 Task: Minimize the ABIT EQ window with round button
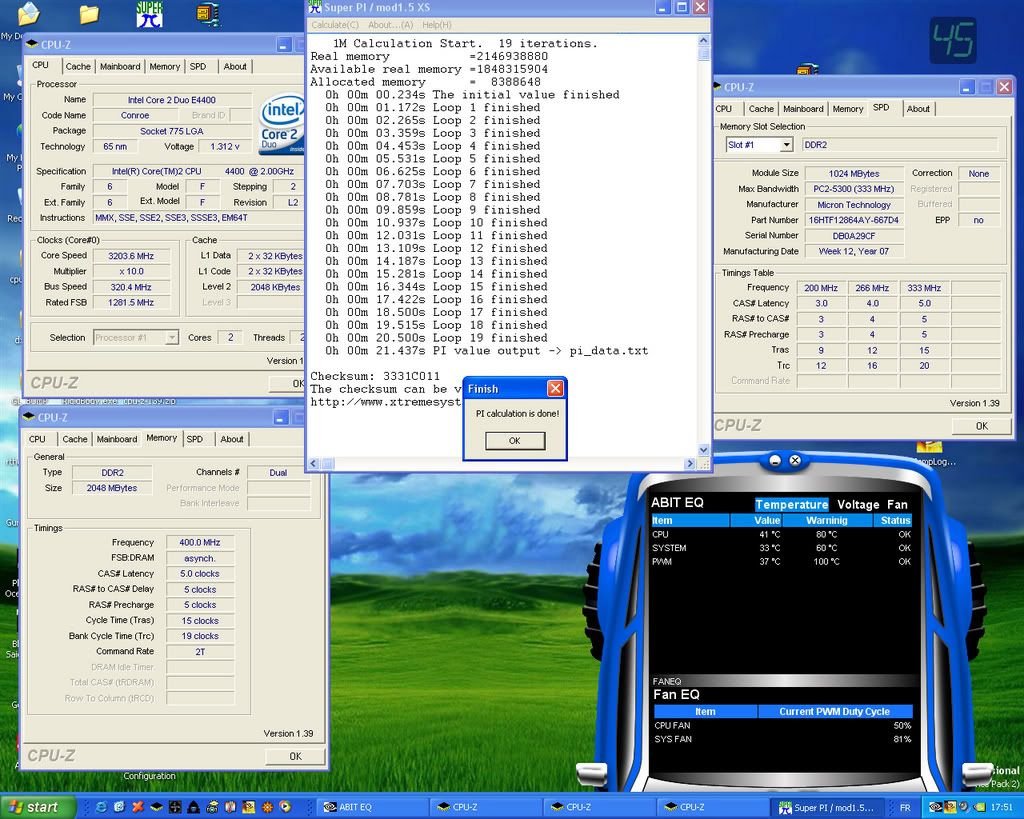pos(775,461)
